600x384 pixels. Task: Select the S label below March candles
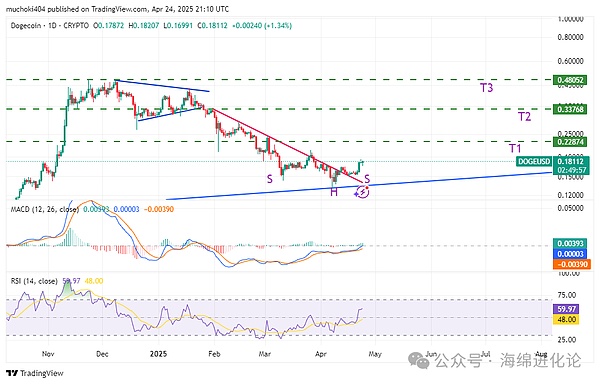click(x=270, y=179)
